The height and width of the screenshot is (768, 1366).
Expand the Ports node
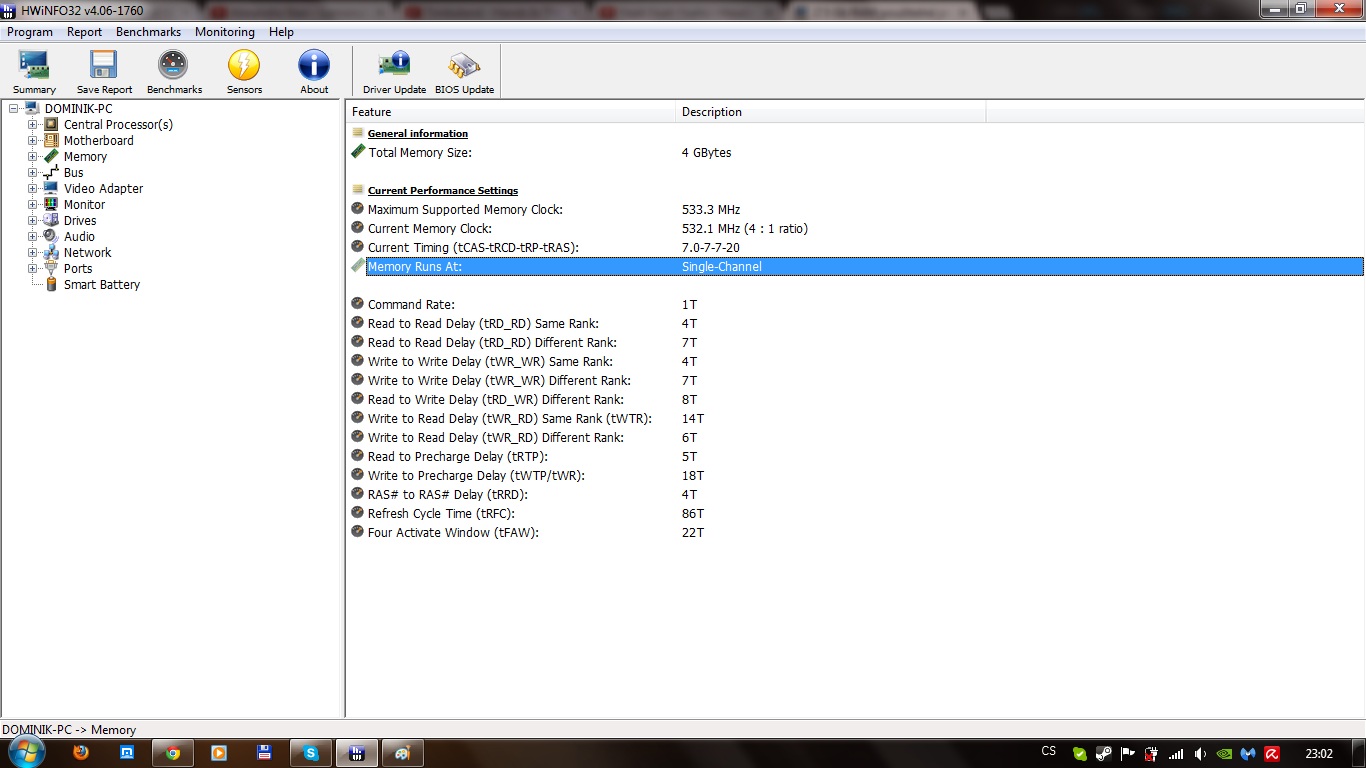[33, 268]
